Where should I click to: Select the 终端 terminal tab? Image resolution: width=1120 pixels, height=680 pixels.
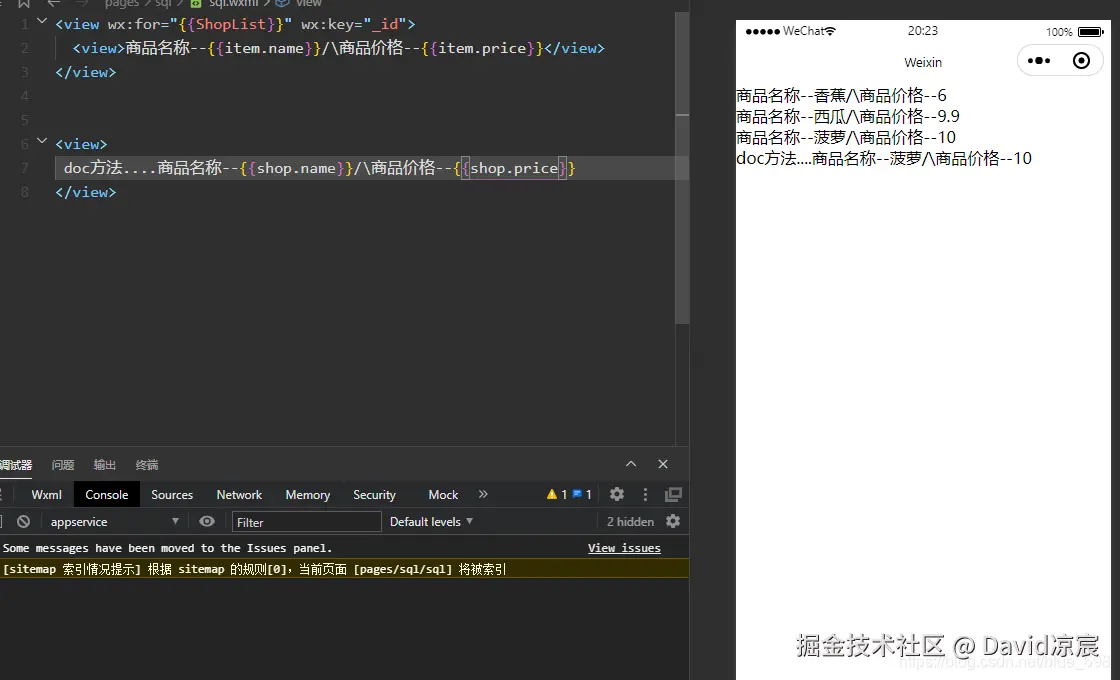click(145, 464)
